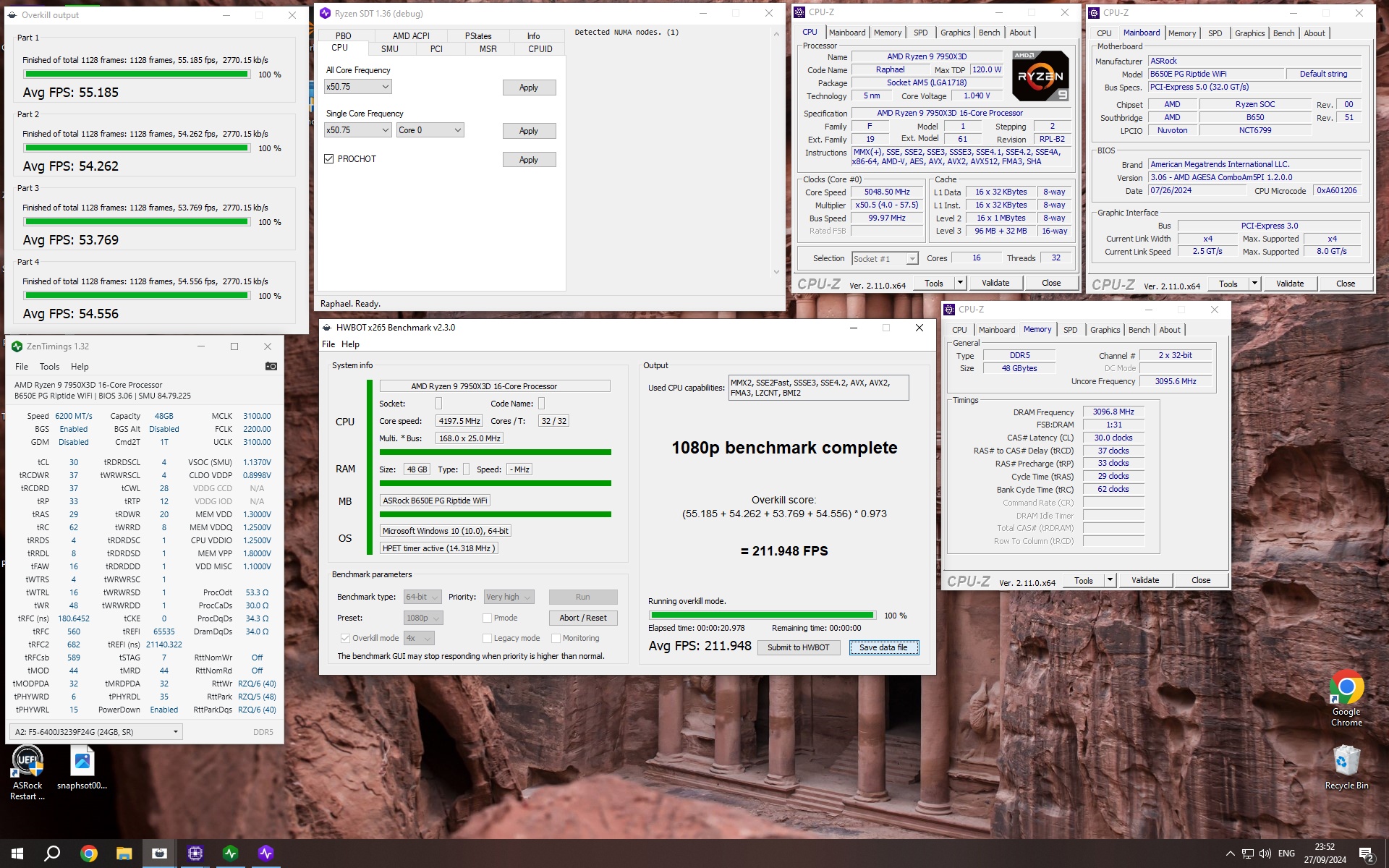Open Windows Start menu
Screen dimensions: 1389x868
click(17, 854)
